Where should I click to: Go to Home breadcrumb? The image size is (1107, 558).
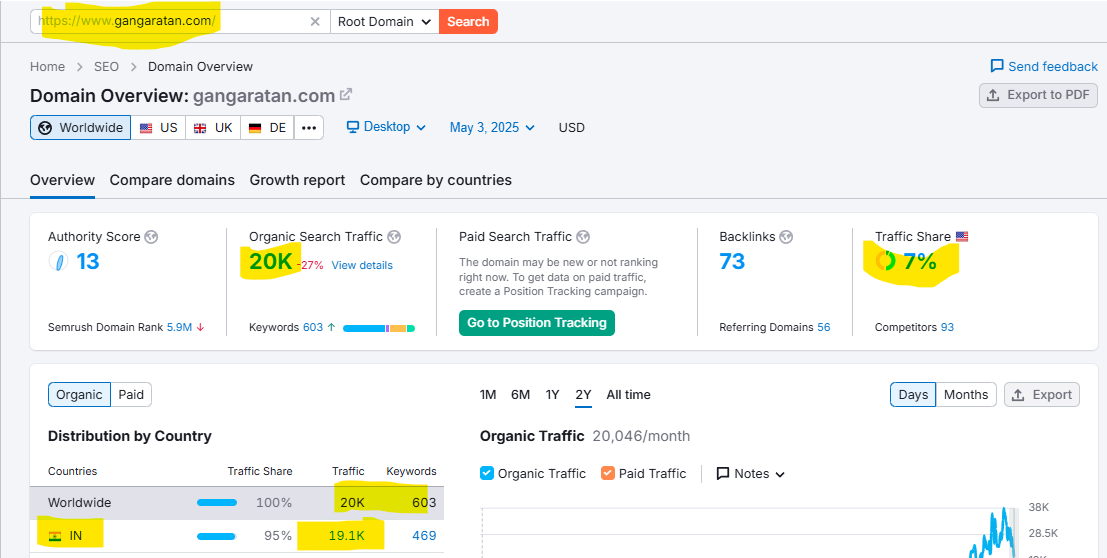47,66
